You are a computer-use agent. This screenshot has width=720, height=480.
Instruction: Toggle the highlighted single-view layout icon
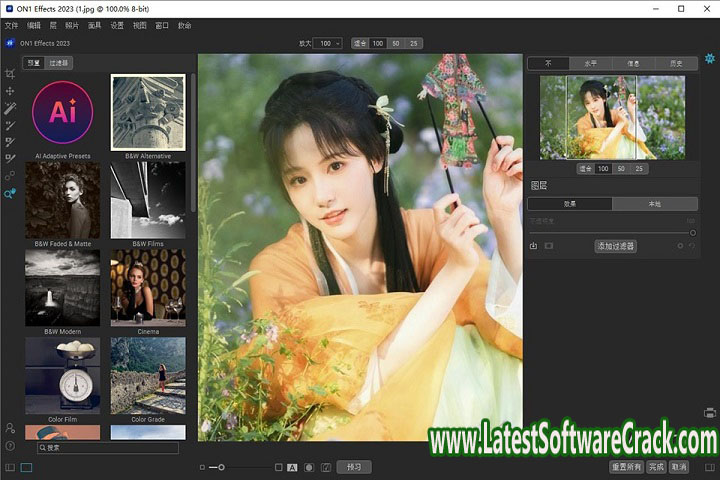coord(27,468)
